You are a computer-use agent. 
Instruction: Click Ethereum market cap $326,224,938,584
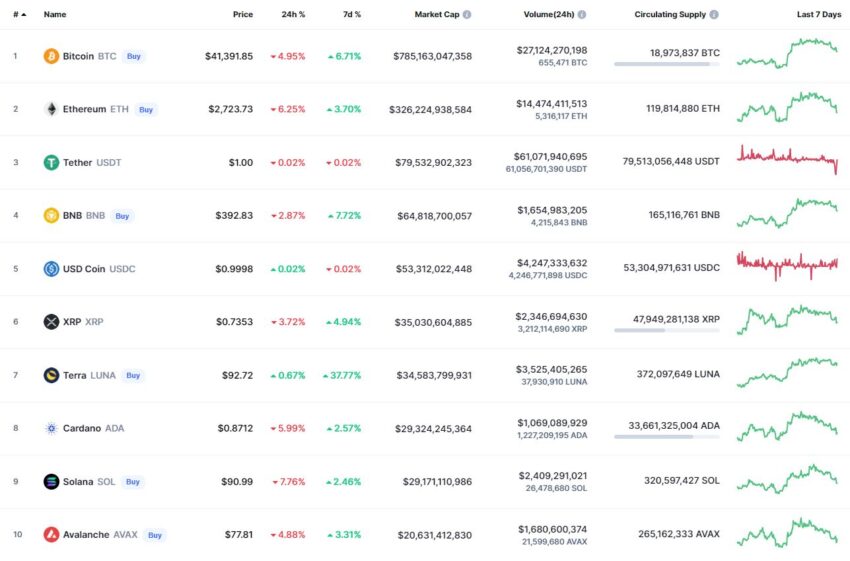point(430,109)
